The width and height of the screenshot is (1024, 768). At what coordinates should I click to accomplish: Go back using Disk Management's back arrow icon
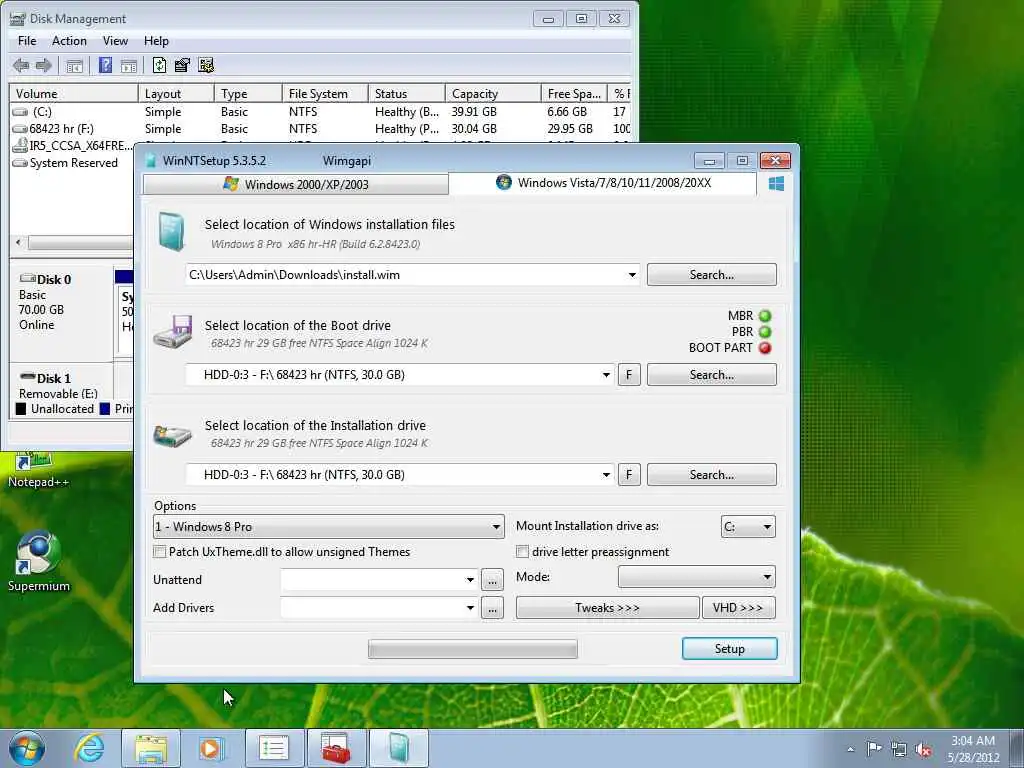click(21, 65)
